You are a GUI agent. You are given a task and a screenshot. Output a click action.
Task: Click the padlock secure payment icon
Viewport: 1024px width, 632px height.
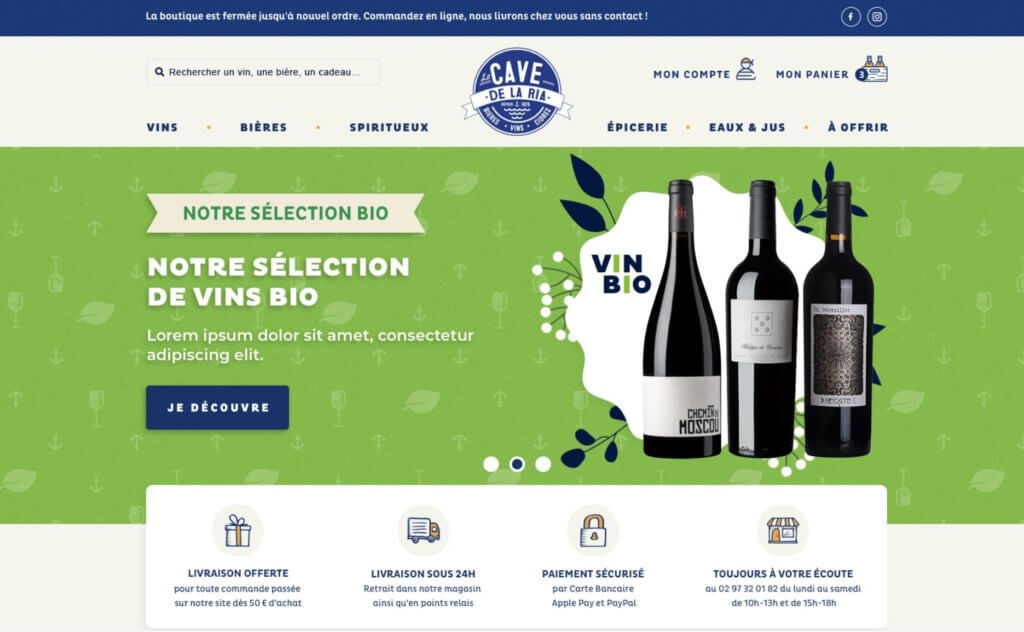593,530
